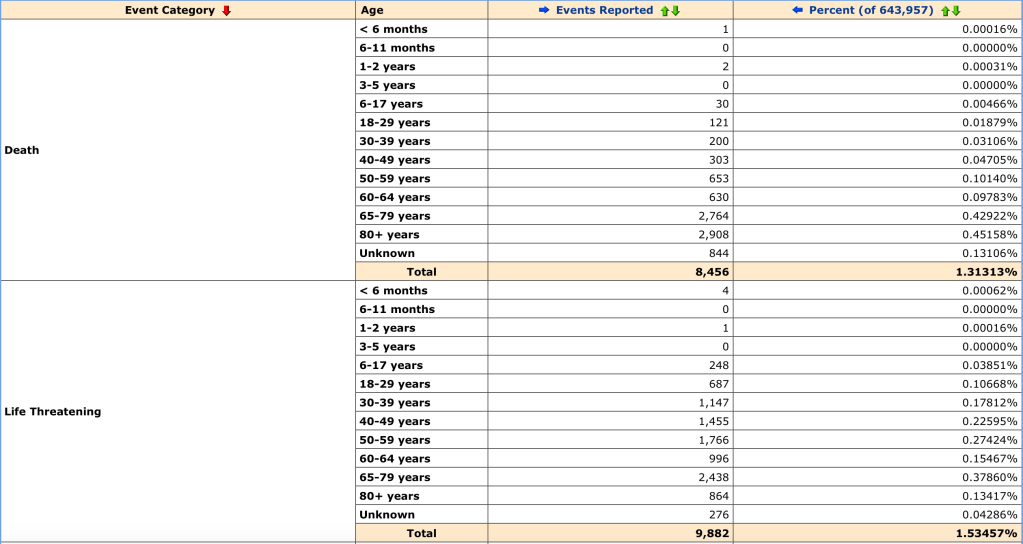Select the 65-79 years row under Life Threatening
The image size is (1023, 544).
coord(394,478)
